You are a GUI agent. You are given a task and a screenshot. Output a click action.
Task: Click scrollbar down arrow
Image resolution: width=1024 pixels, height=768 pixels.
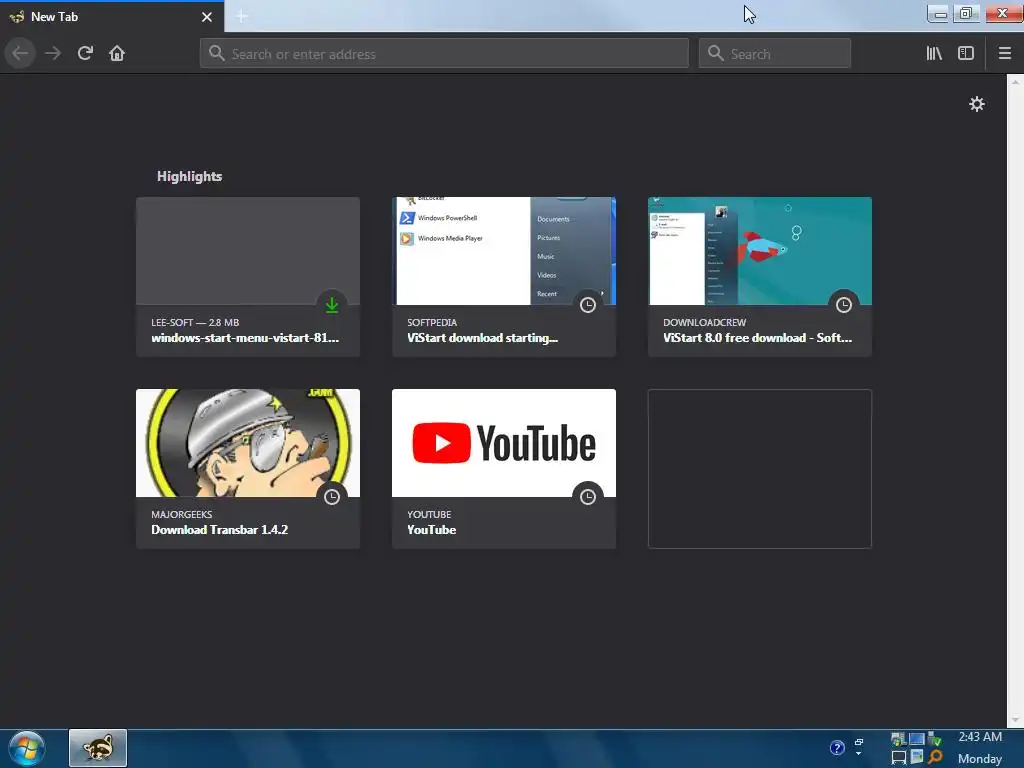point(1015,720)
